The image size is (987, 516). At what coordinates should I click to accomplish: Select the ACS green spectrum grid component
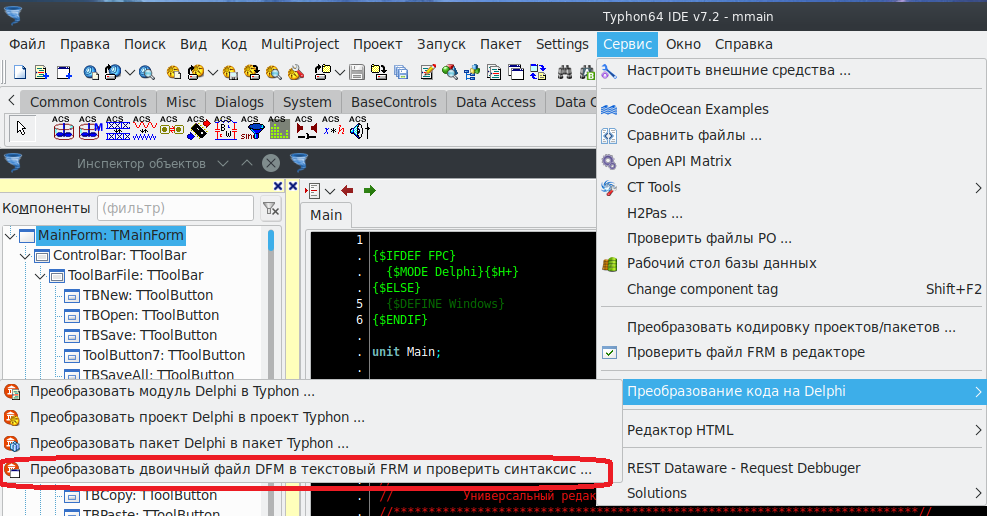tap(279, 128)
